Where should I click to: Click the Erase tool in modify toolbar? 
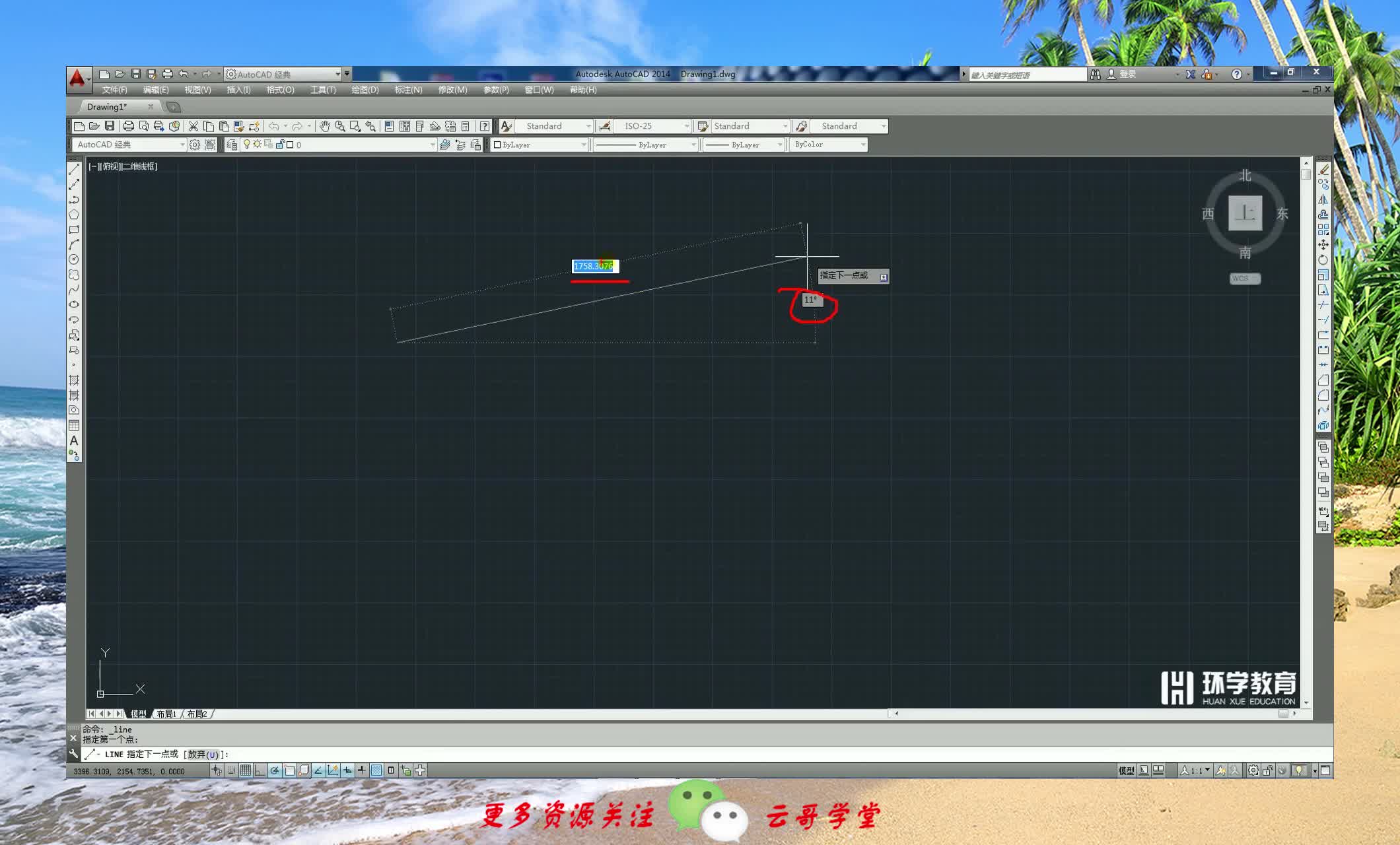(x=1323, y=170)
